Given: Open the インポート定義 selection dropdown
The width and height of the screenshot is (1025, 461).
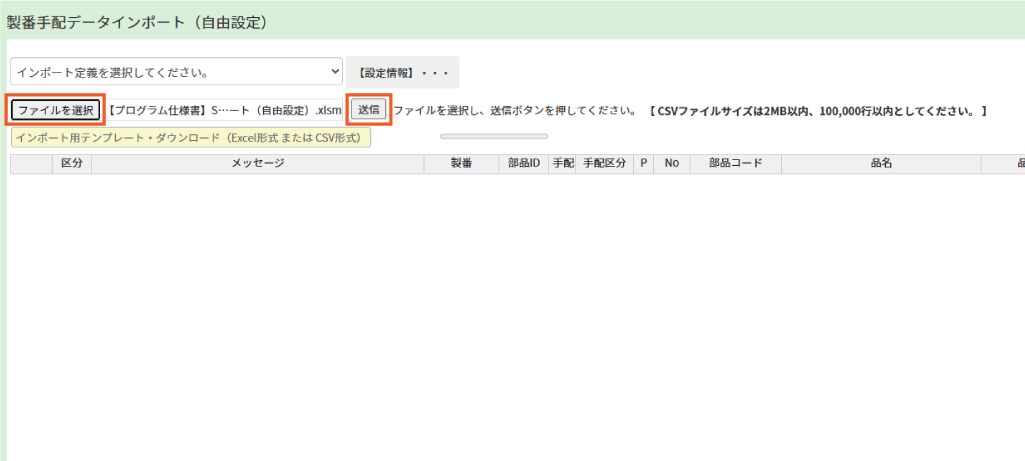Looking at the screenshot, I should click(176, 72).
